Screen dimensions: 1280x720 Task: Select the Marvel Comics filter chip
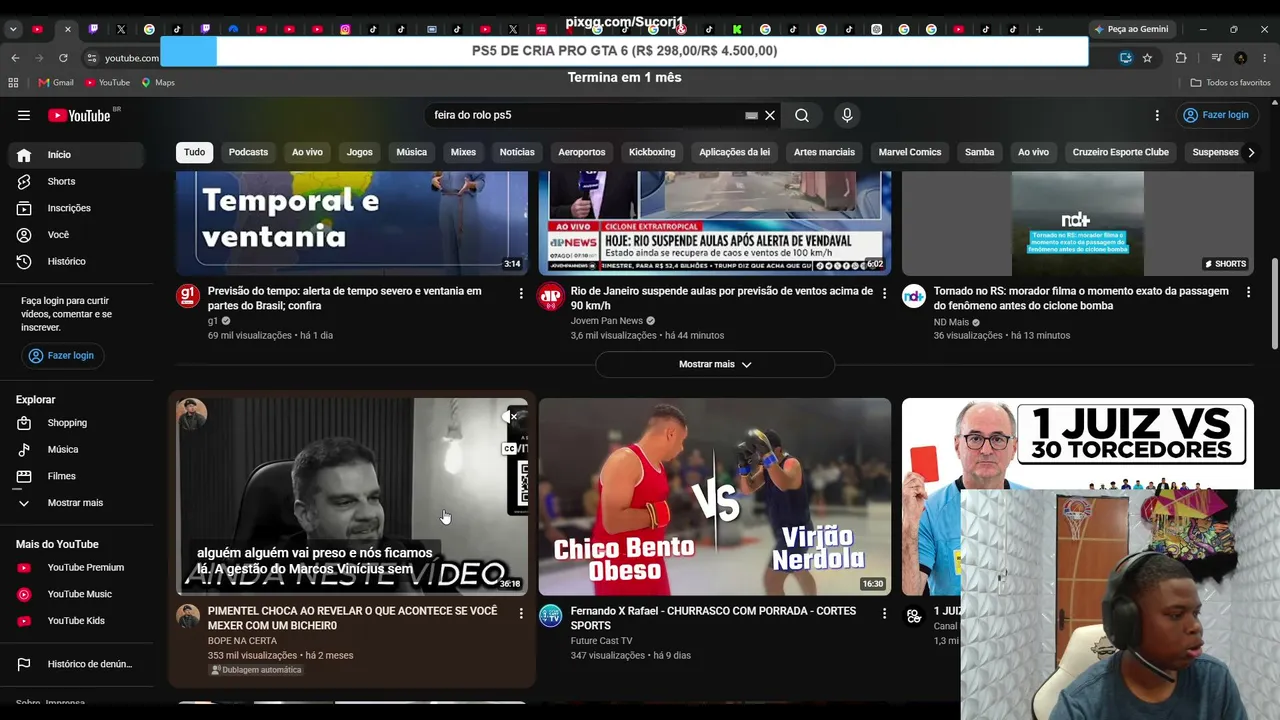(910, 152)
